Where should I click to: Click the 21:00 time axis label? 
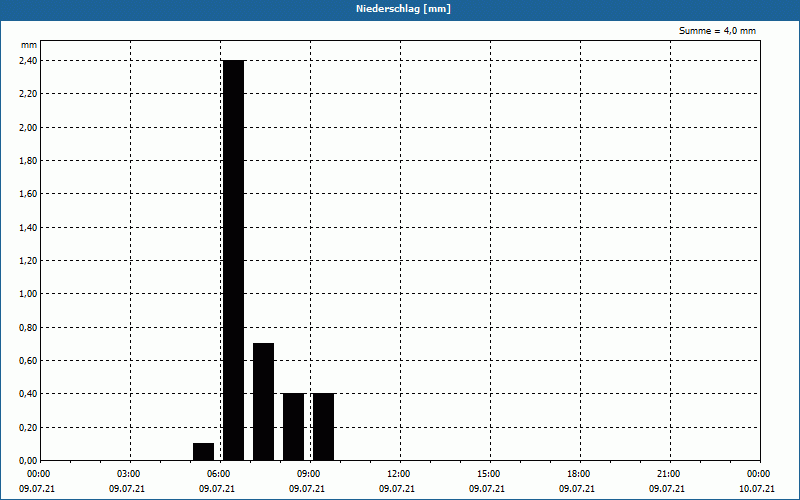coord(668,474)
